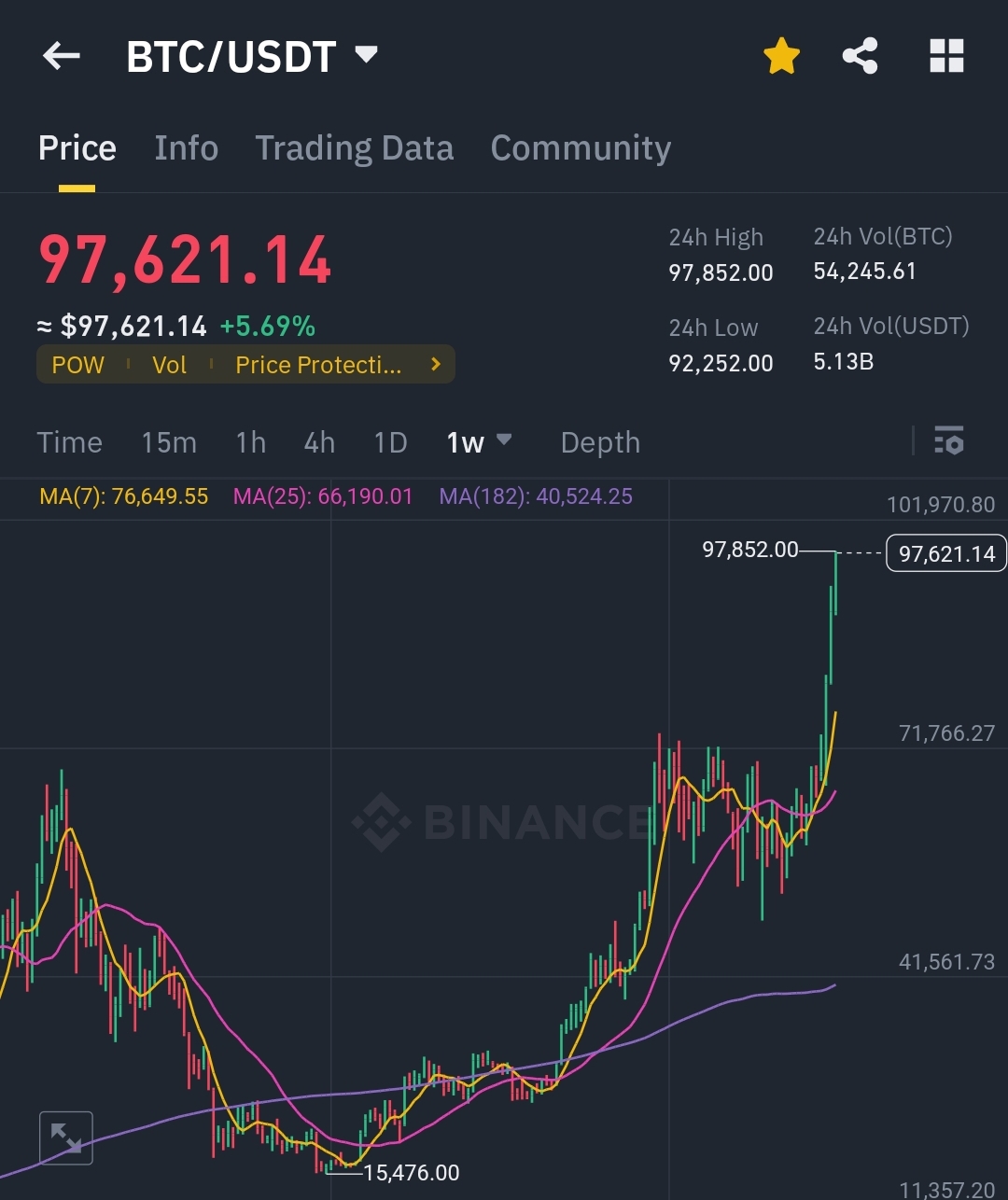Viewport: 1008px width, 1200px height.
Task: Switch to the Info tab
Action: click(x=187, y=147)
